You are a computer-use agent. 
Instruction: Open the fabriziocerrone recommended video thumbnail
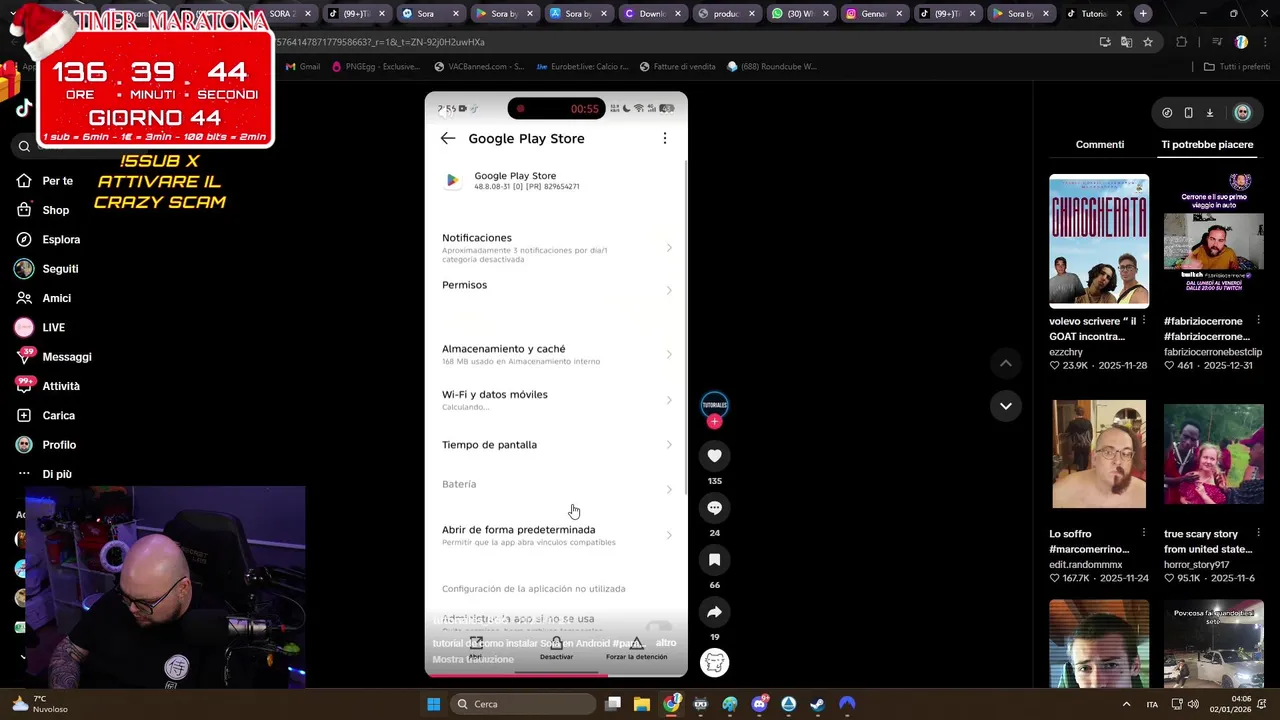(x=1213, y=241)
